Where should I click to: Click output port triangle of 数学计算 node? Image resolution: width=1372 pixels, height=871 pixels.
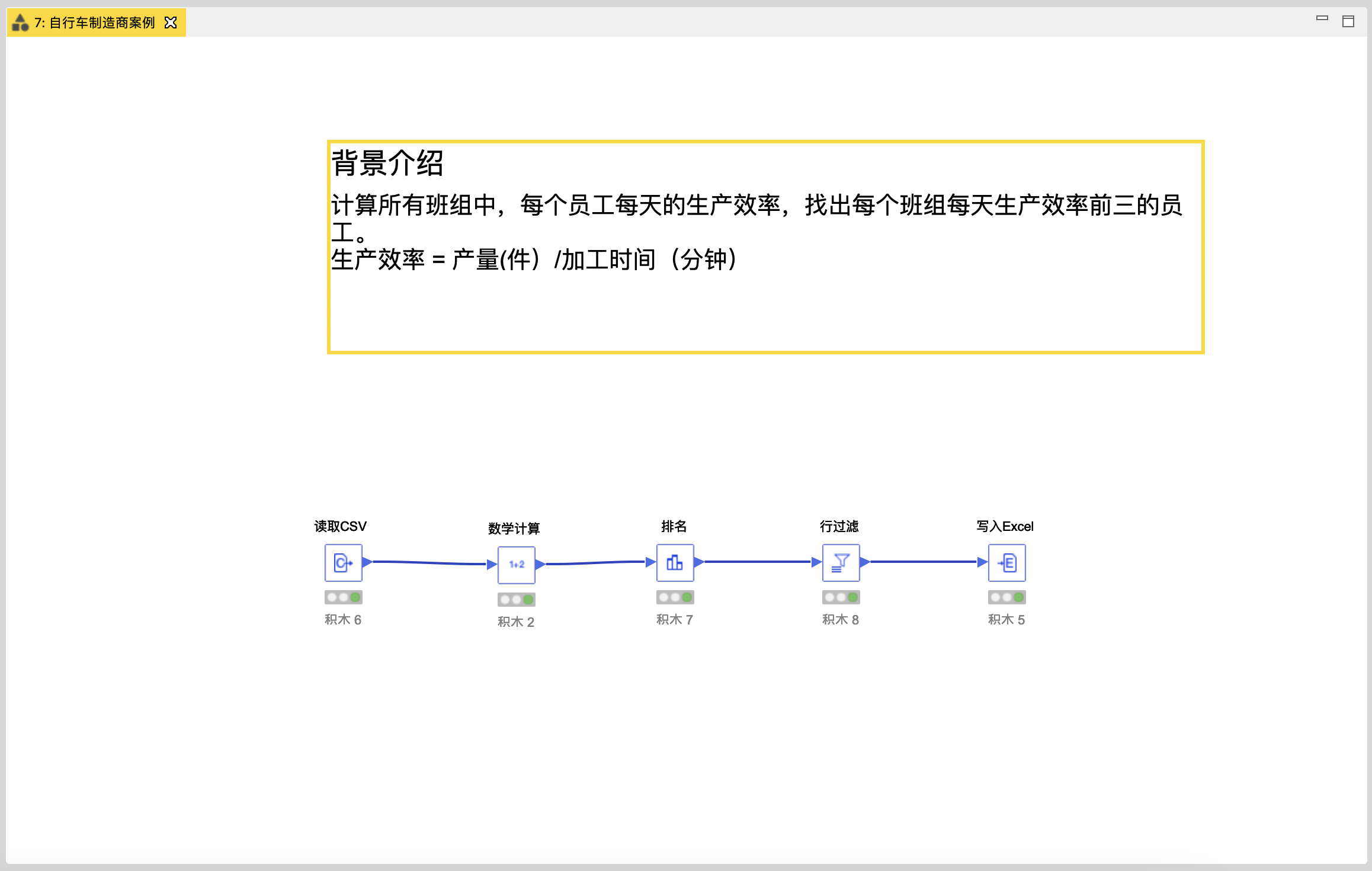[540, 564]
